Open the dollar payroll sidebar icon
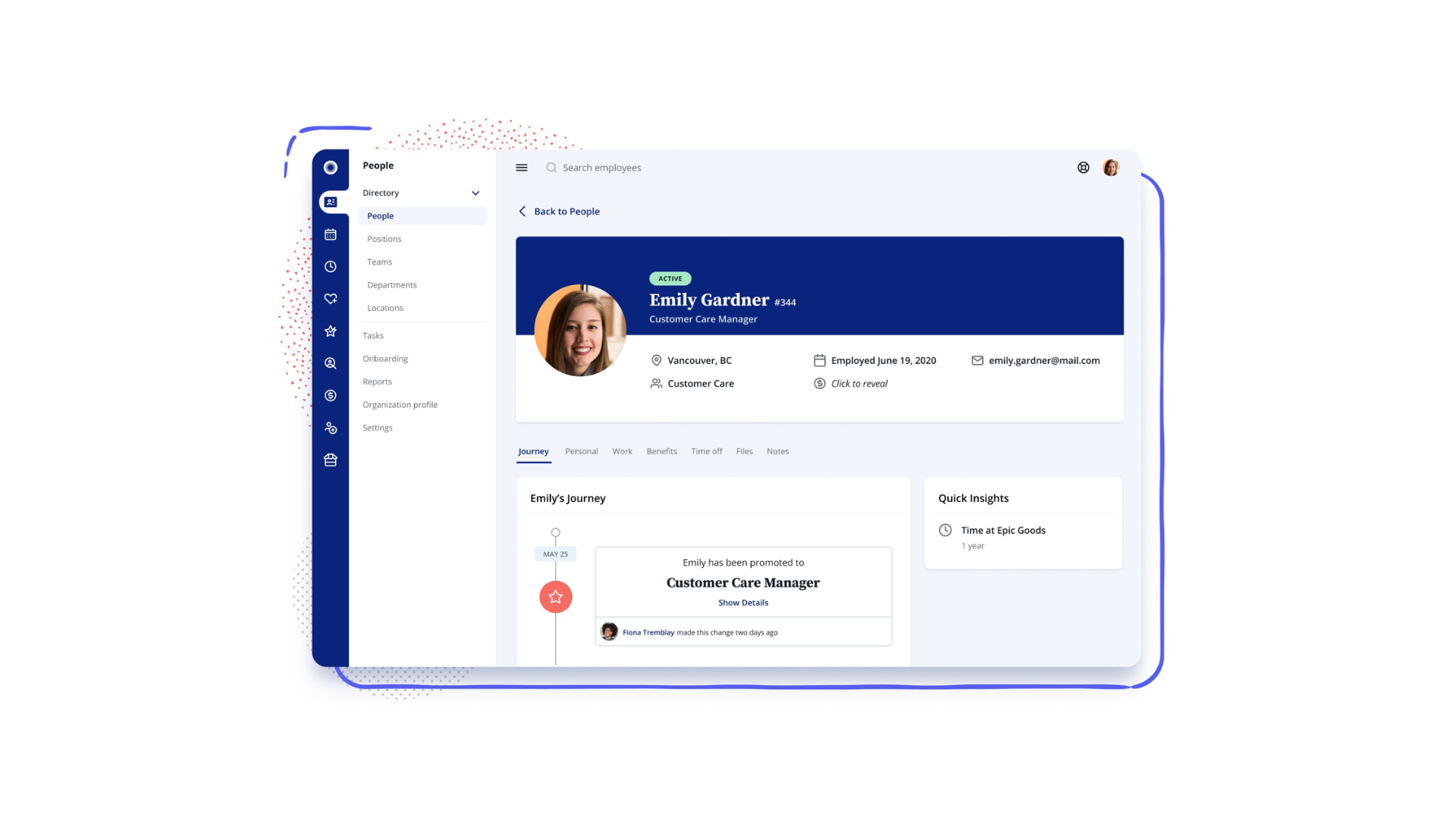Viewport: 1456px width, 819px height. coord(331,396)
